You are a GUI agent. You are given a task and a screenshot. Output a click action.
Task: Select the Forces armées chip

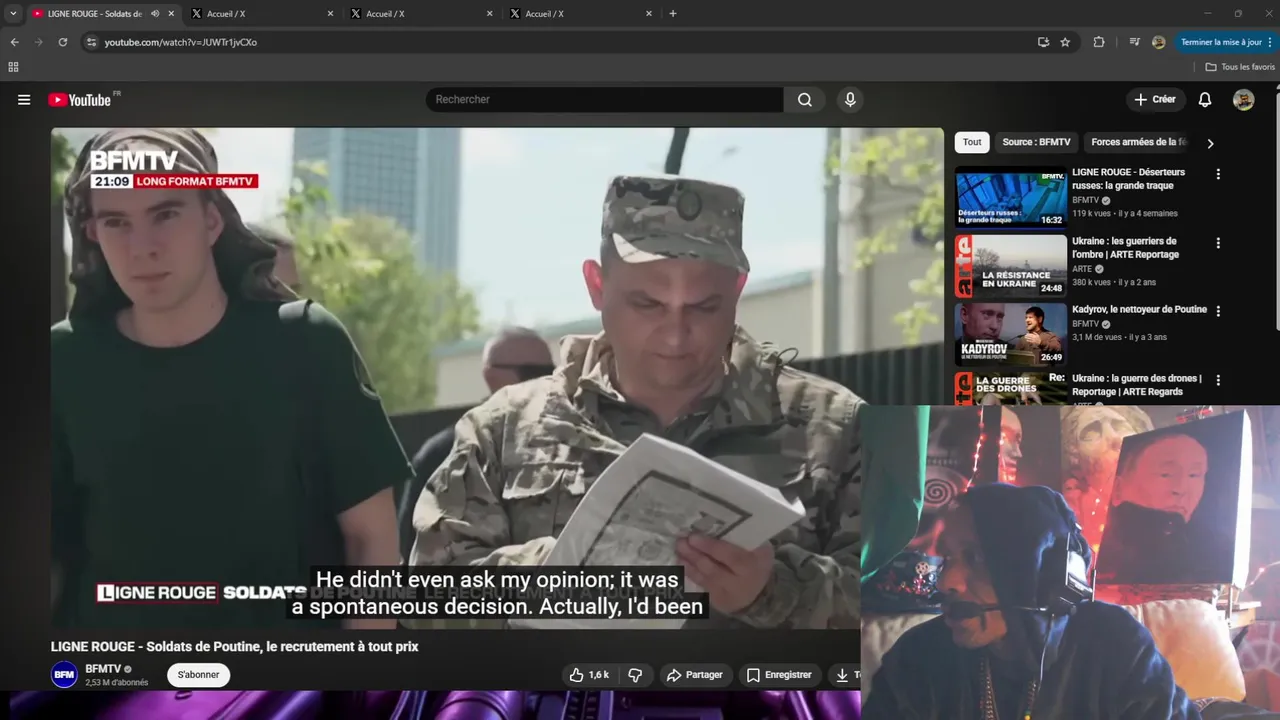[x=1138, y=142]
